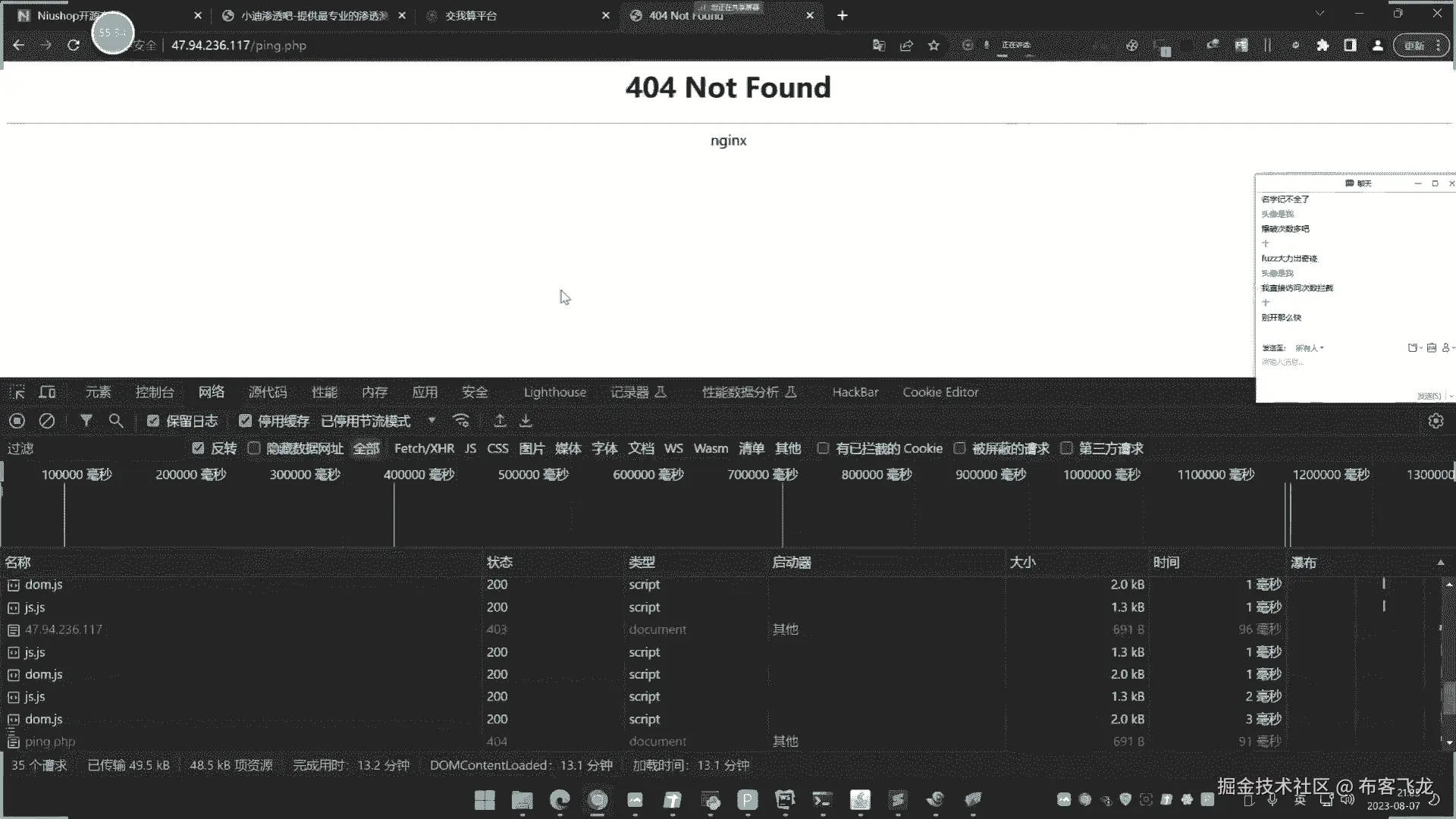This screenshot has height=819, width=1456.
Task: Clear the network log
Action: [x=46, y=421]
